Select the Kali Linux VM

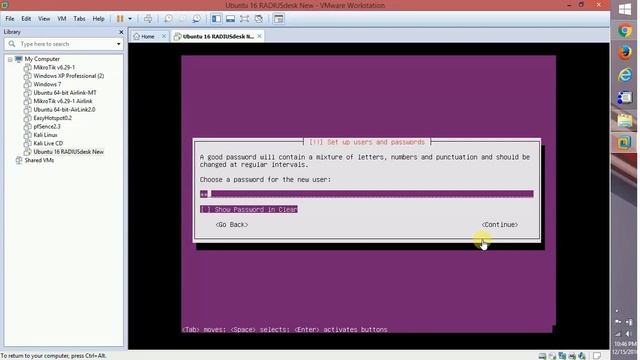tap(45, 135)
